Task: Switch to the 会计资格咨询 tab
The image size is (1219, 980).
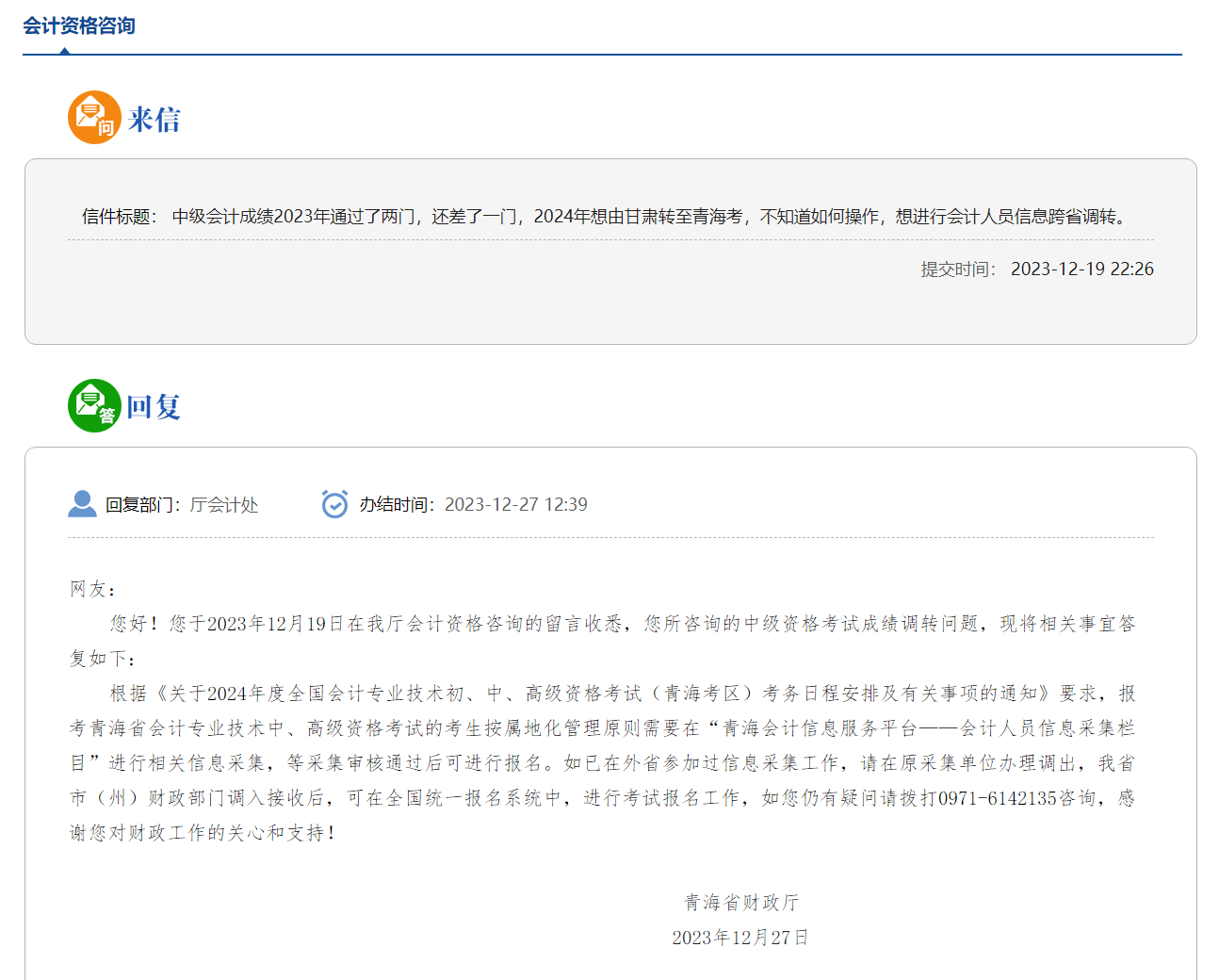Action: [79, 25]
